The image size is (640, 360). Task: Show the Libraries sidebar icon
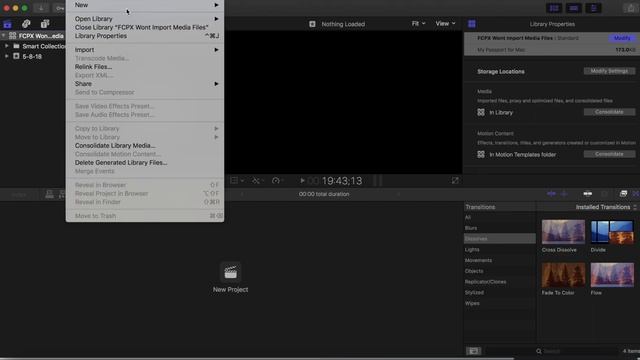(7, 24)
